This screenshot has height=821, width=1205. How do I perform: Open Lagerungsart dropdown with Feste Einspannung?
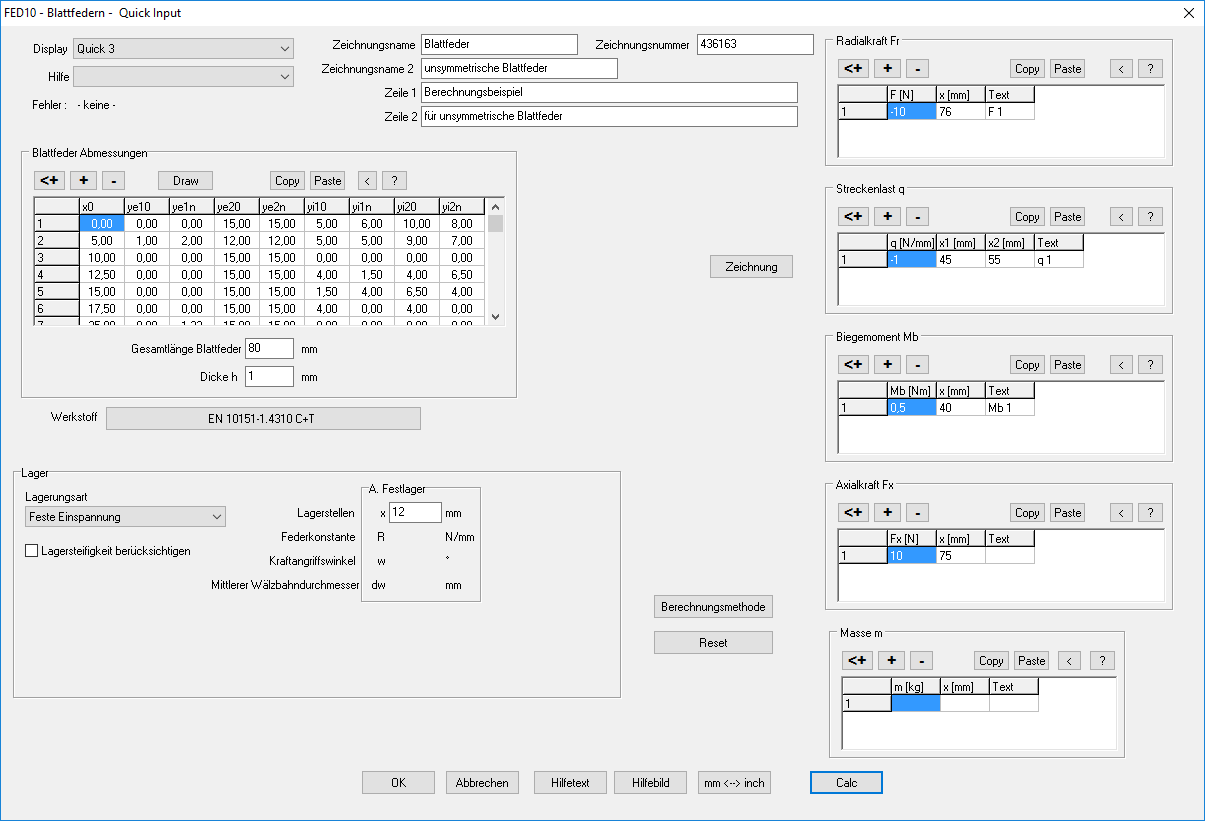click(x=125, y=517)
